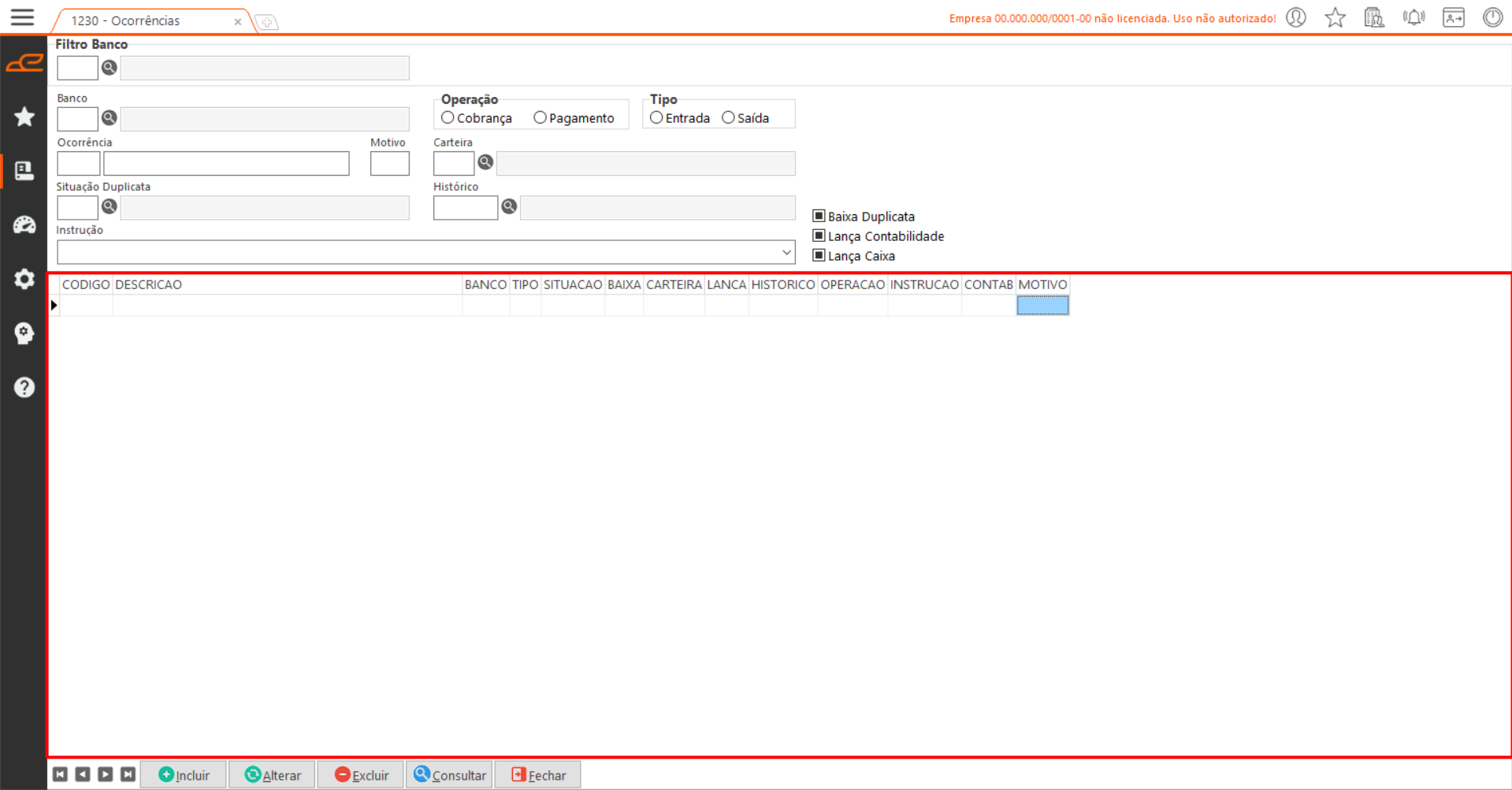The image size is (1512, 790).
Task: Click the Ocorrência description input field
Action: (x=226, y=164)
